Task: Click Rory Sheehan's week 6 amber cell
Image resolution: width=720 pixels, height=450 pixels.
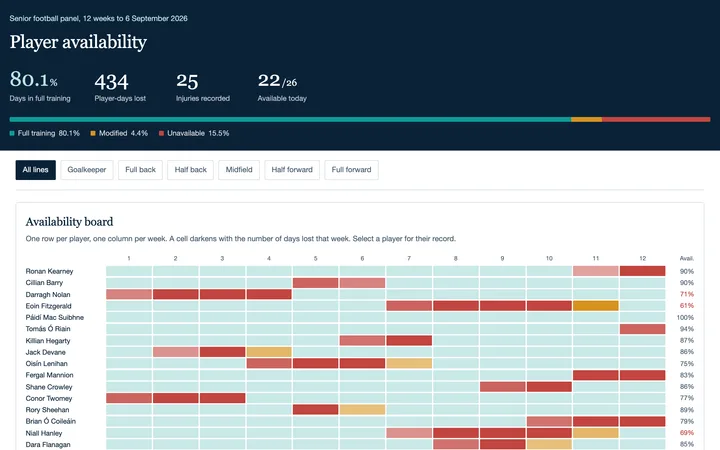Action: point(362,410)
